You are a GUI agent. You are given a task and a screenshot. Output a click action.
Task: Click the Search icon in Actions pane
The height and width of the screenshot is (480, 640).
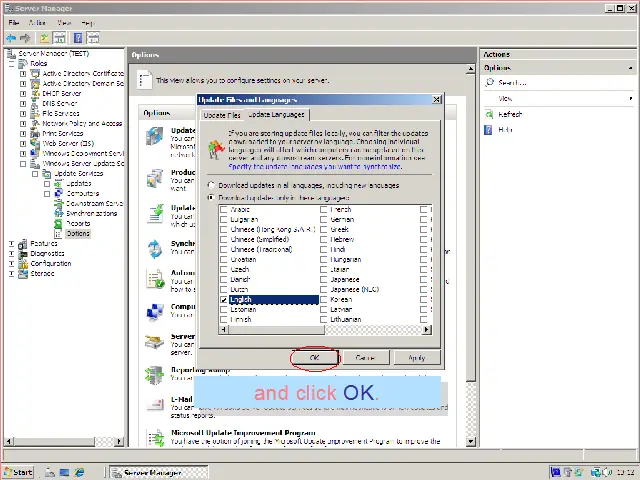pos(489,82)
